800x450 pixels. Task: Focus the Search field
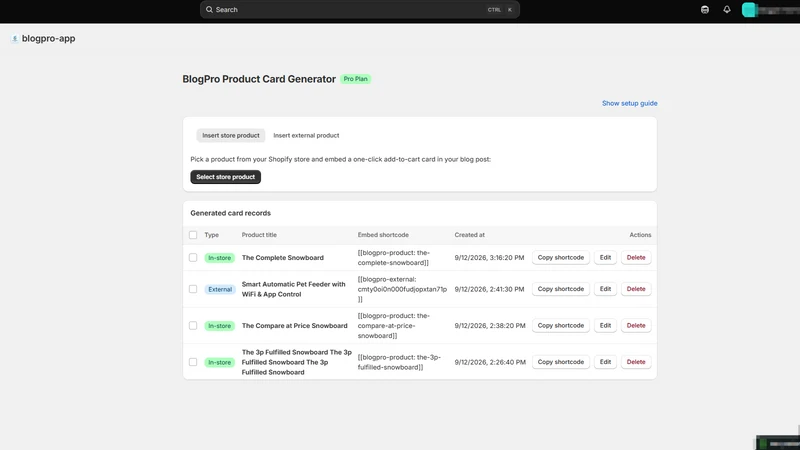pyautogui.click(x=360, y=10)
